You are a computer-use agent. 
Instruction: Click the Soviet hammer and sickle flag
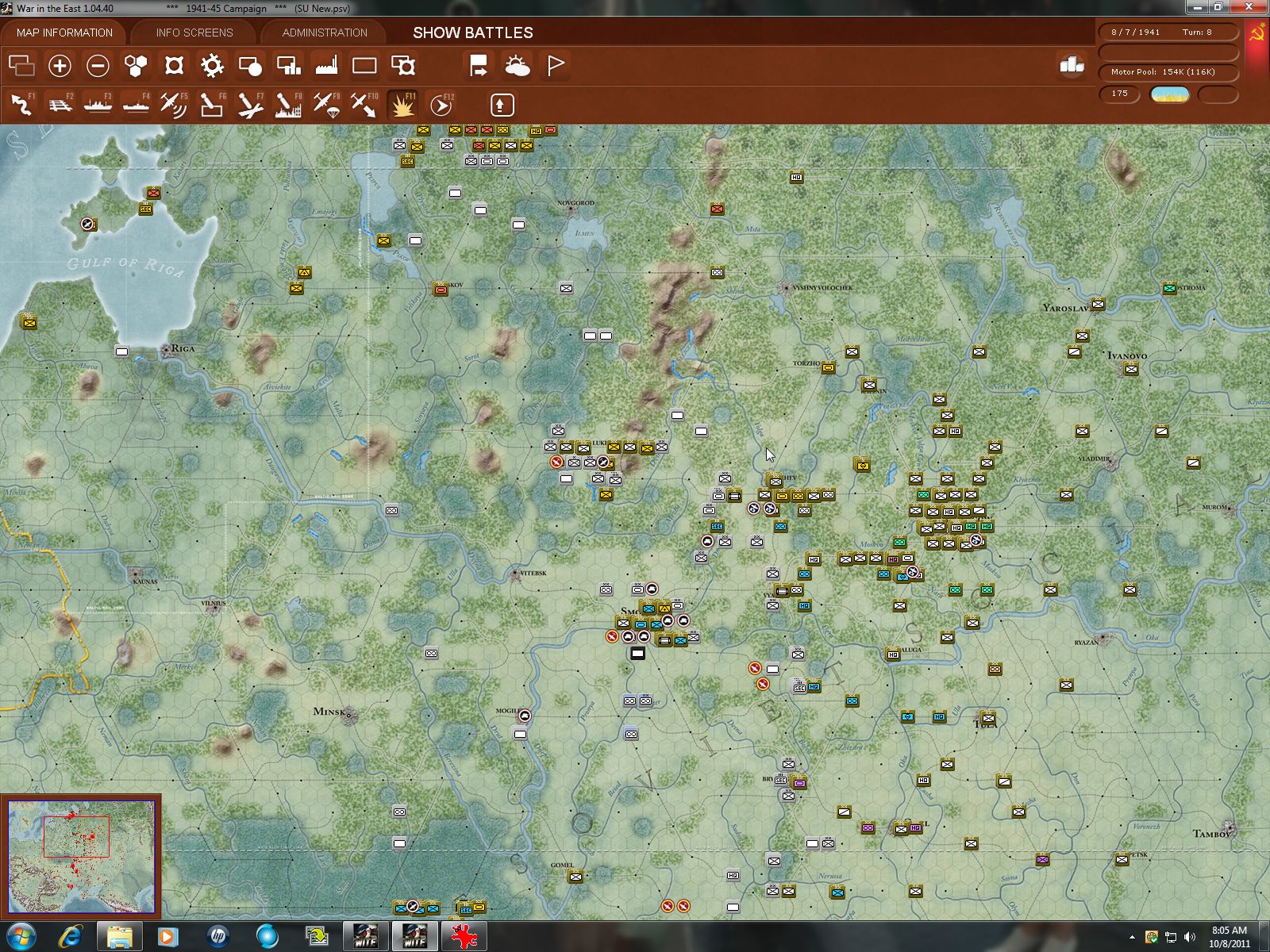point(1257,33)
